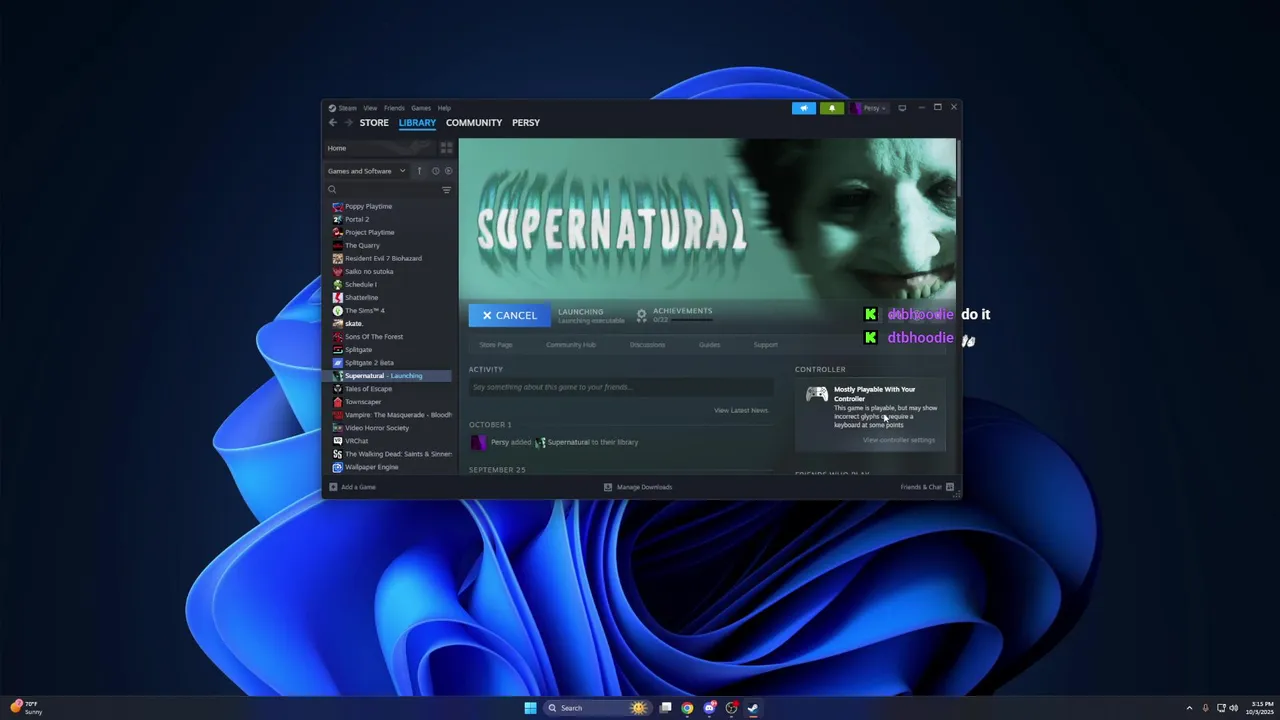Open the green notifications bell
The width and height of the screenshot is (1280, 720).
coord(832,108)
